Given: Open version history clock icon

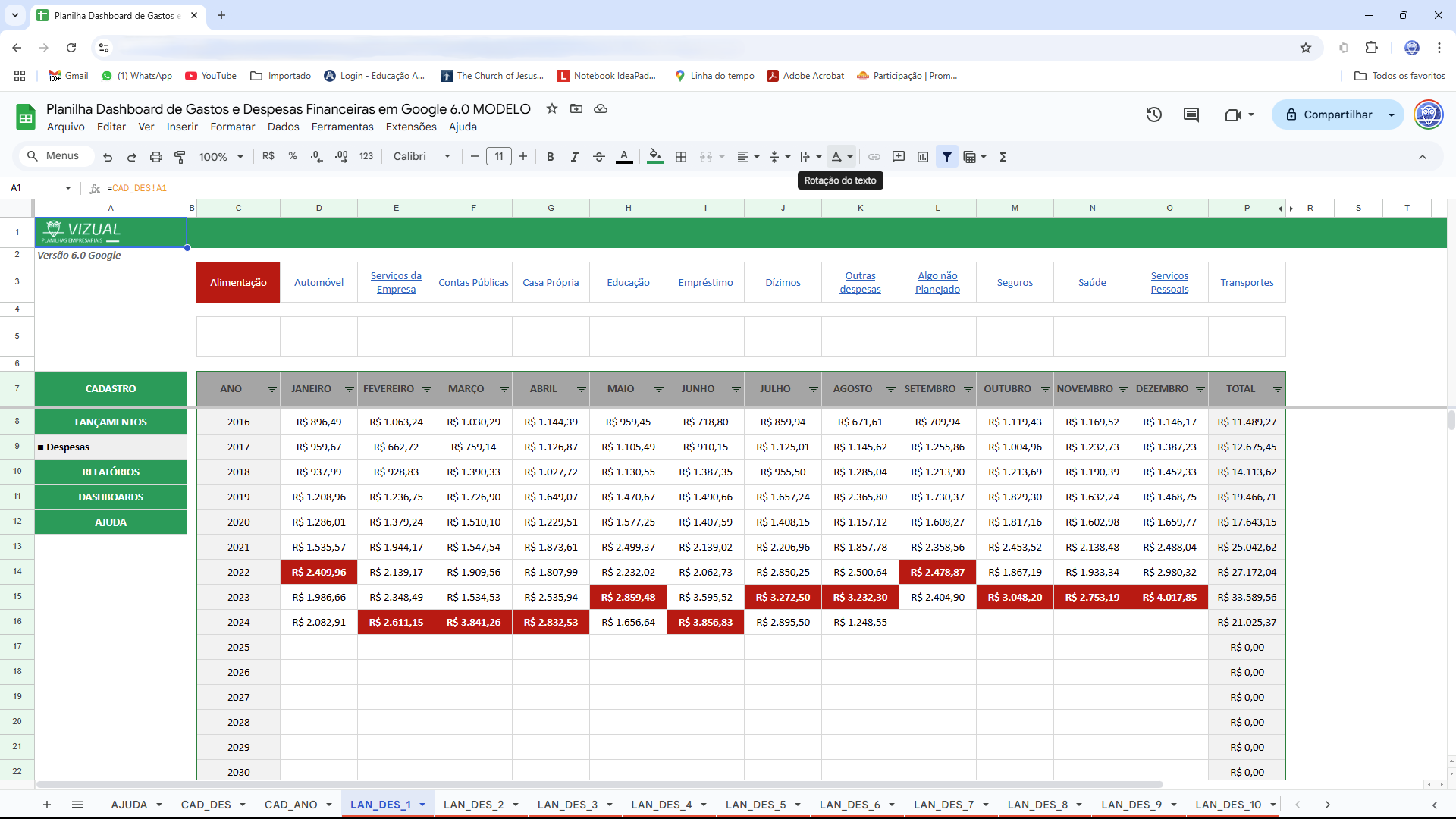Looking at the screenshot, I should [x=1153, y=115].
